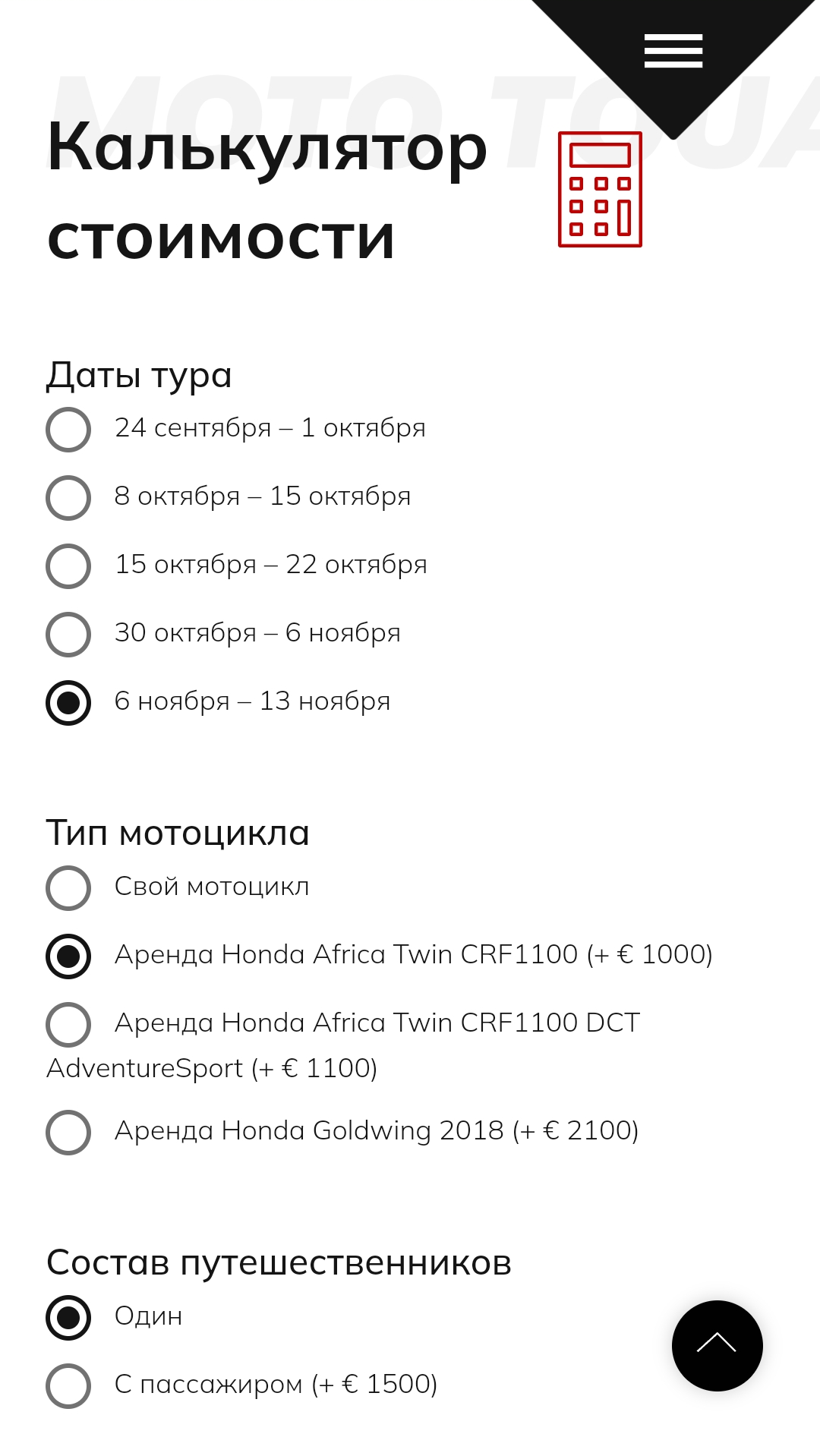820x1456 pixels.
Task: Click the Состав путешественников section label
Action: pyautogui.click(x=279, y=1263)
